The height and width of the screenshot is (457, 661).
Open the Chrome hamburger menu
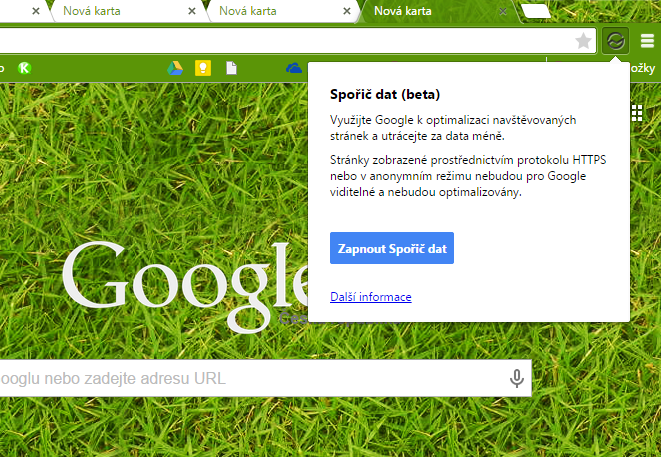pyautogui.click(x=647, y=41)
